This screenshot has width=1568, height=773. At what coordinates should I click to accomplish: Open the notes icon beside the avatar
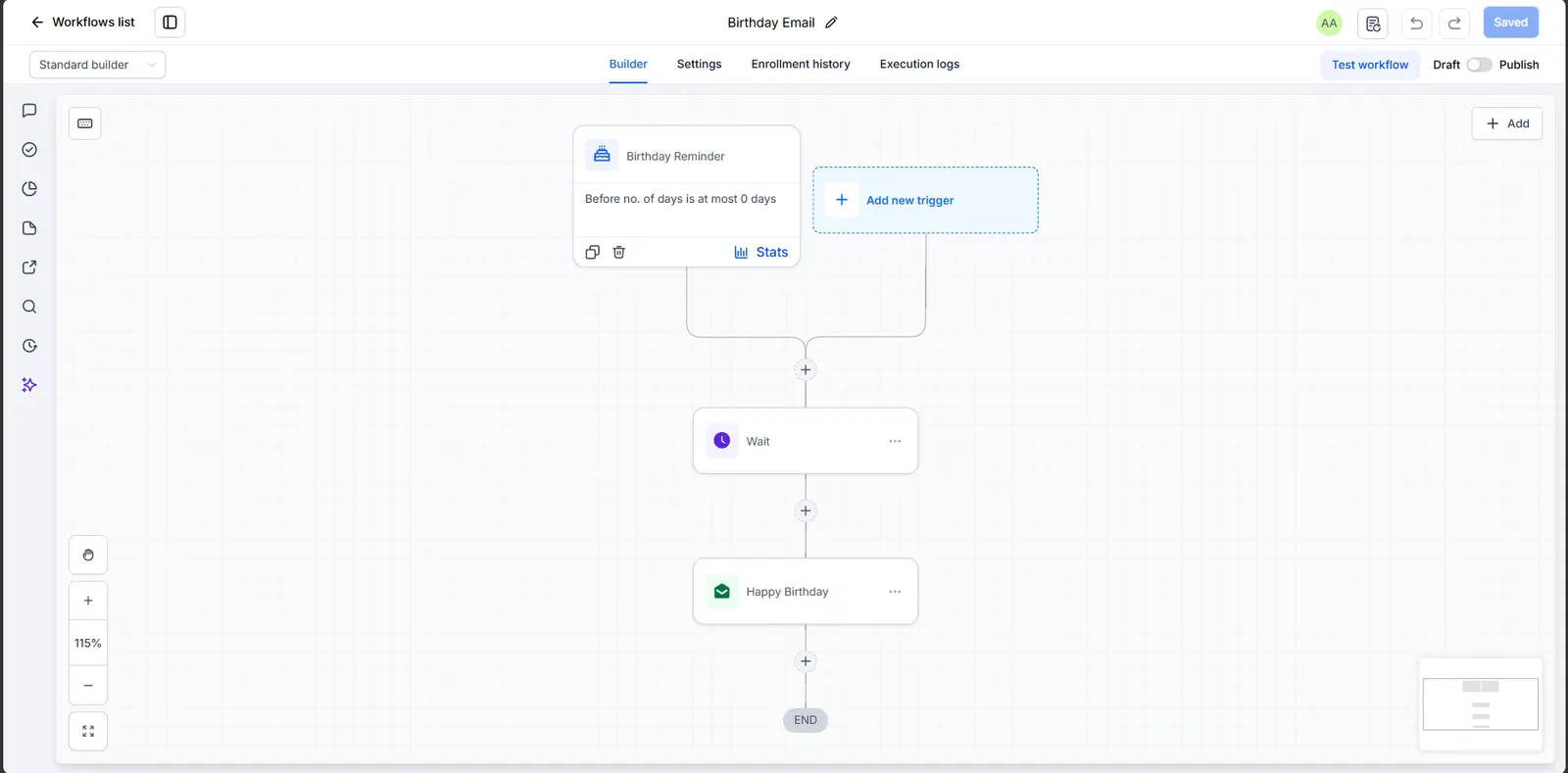click(1373, 23)
